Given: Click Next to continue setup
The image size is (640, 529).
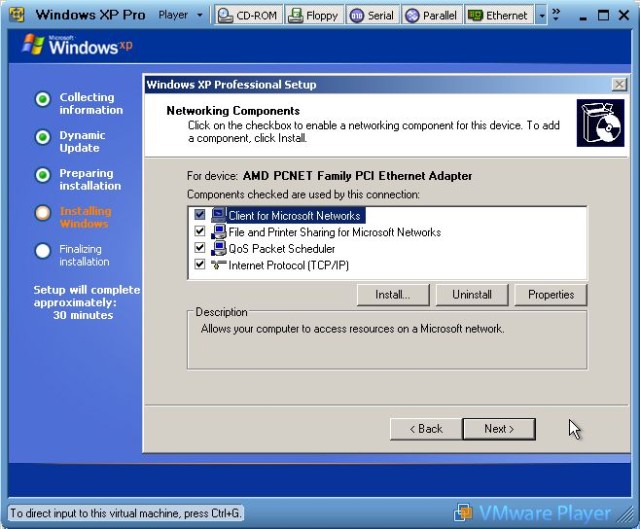Looking at the screenshot, I should click(x=499, y=429).
